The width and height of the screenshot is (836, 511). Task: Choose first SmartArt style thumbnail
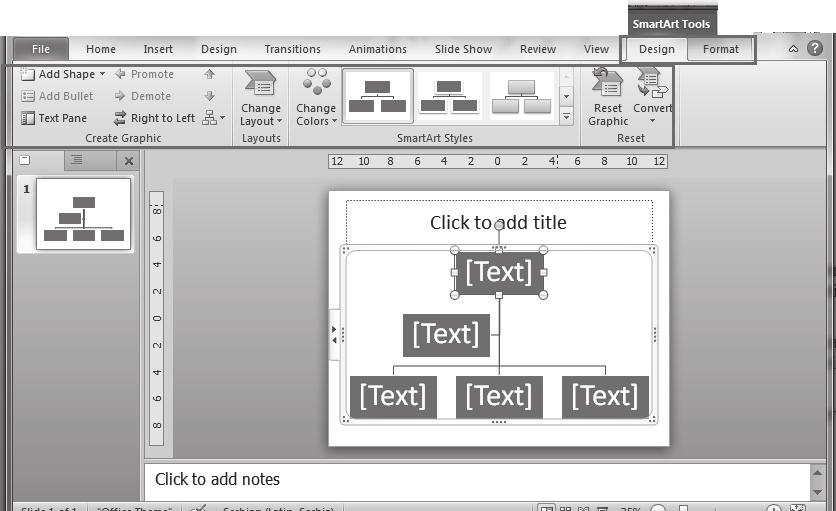tap(377, 96)
